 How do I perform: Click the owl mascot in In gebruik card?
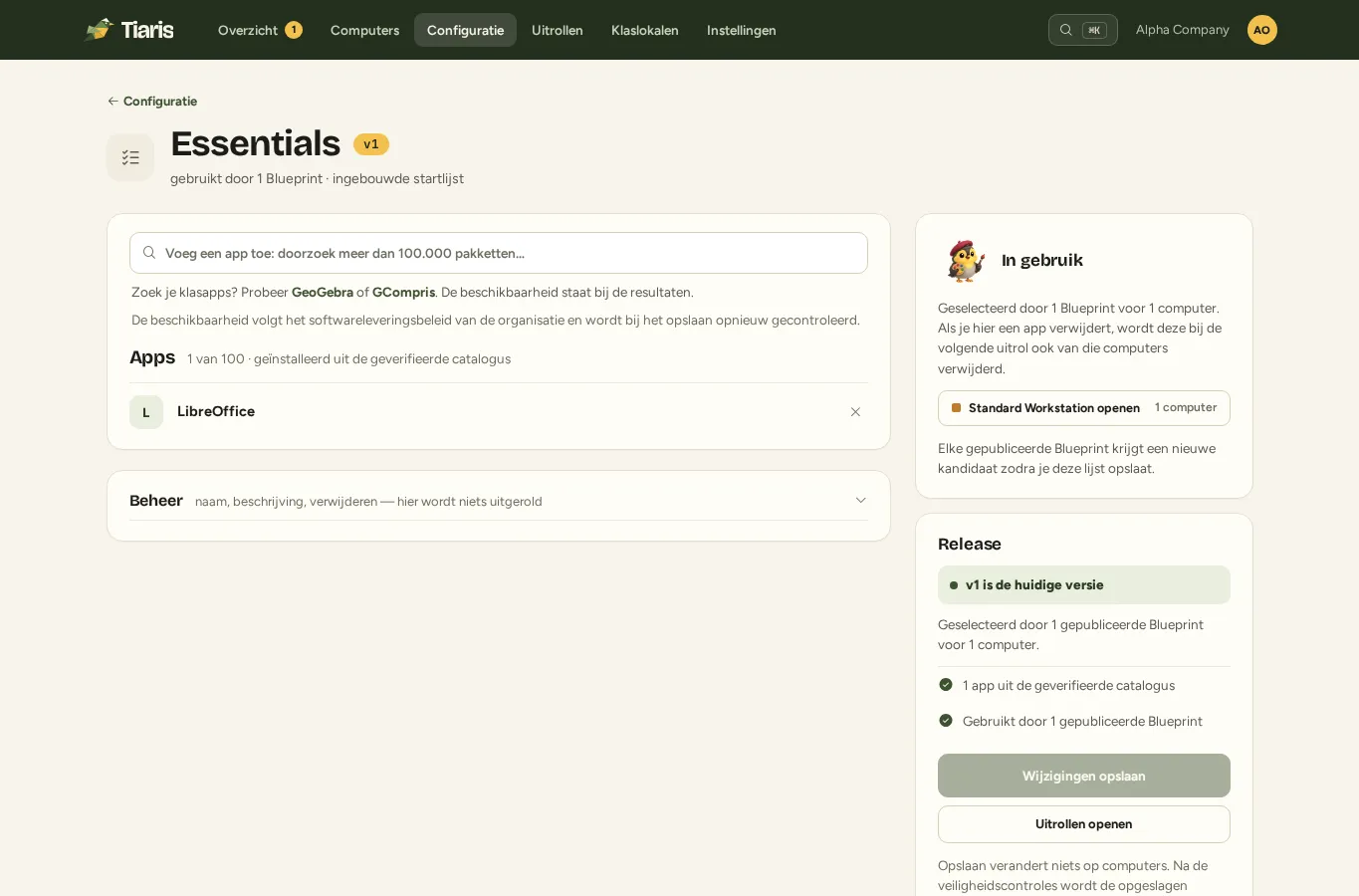click(x=965, y=261)
